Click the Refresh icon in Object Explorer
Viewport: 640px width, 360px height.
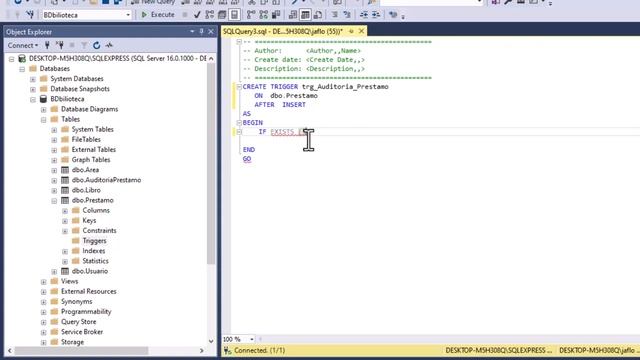(x=96, y=45)
